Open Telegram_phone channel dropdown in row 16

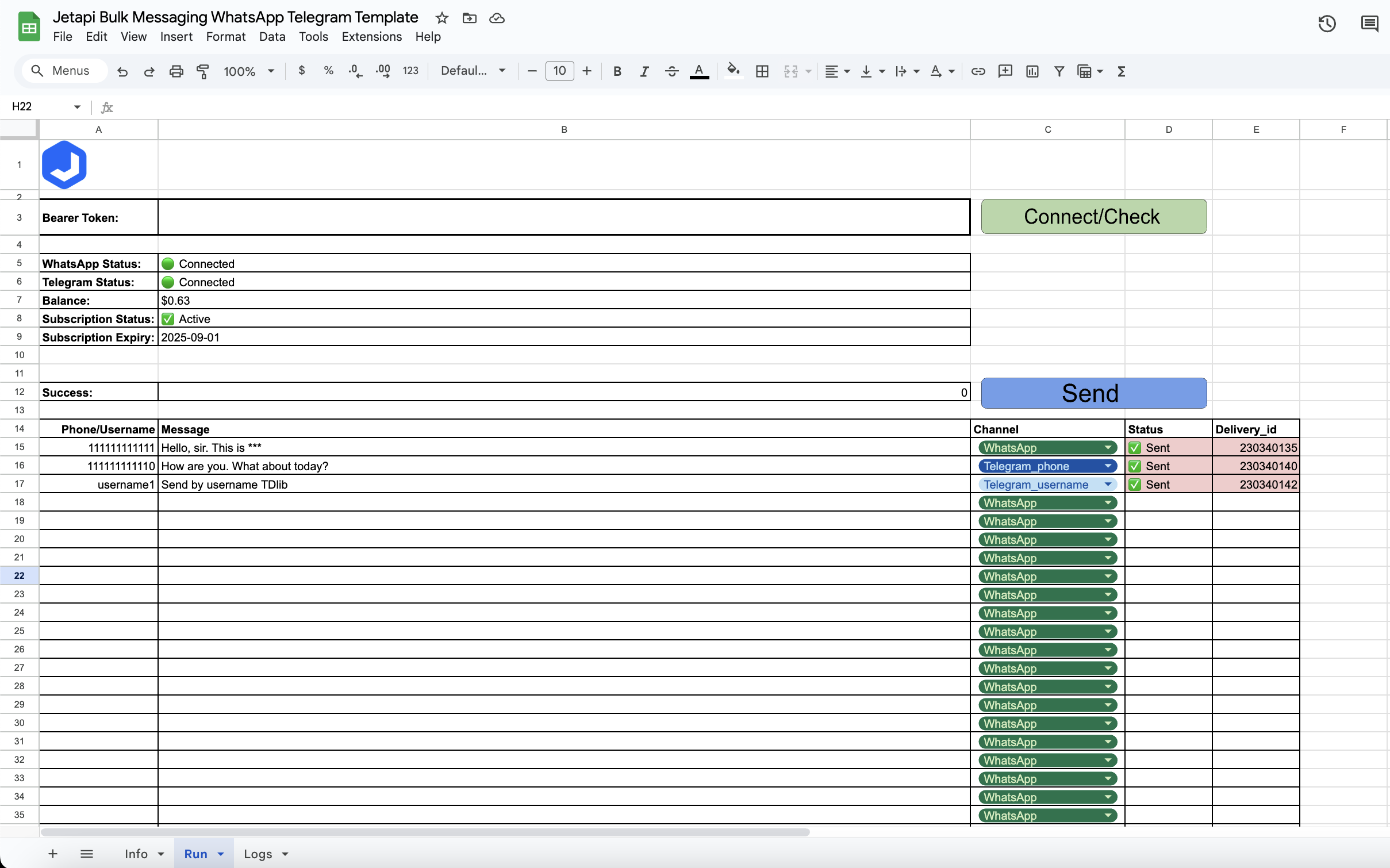coord(1107,466)
